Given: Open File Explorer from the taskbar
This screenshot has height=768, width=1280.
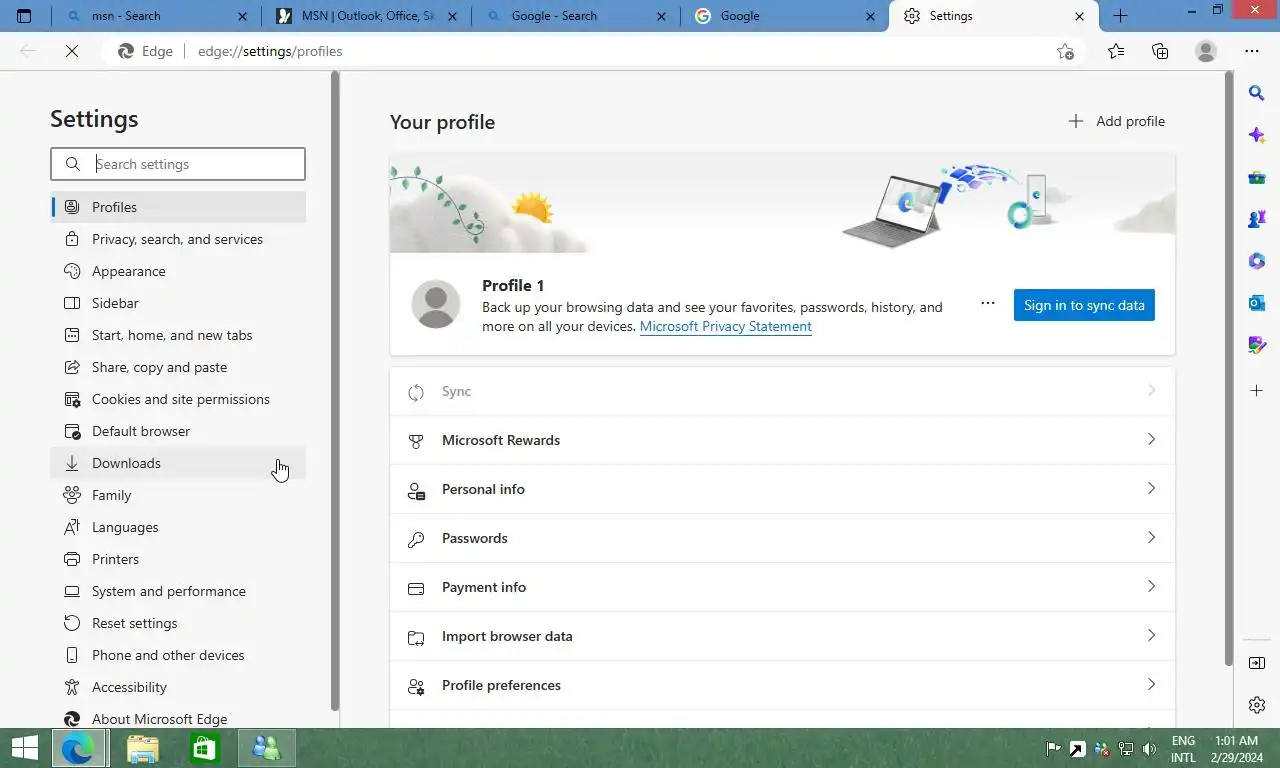Looking at the screenshot, I should point(142,748).
